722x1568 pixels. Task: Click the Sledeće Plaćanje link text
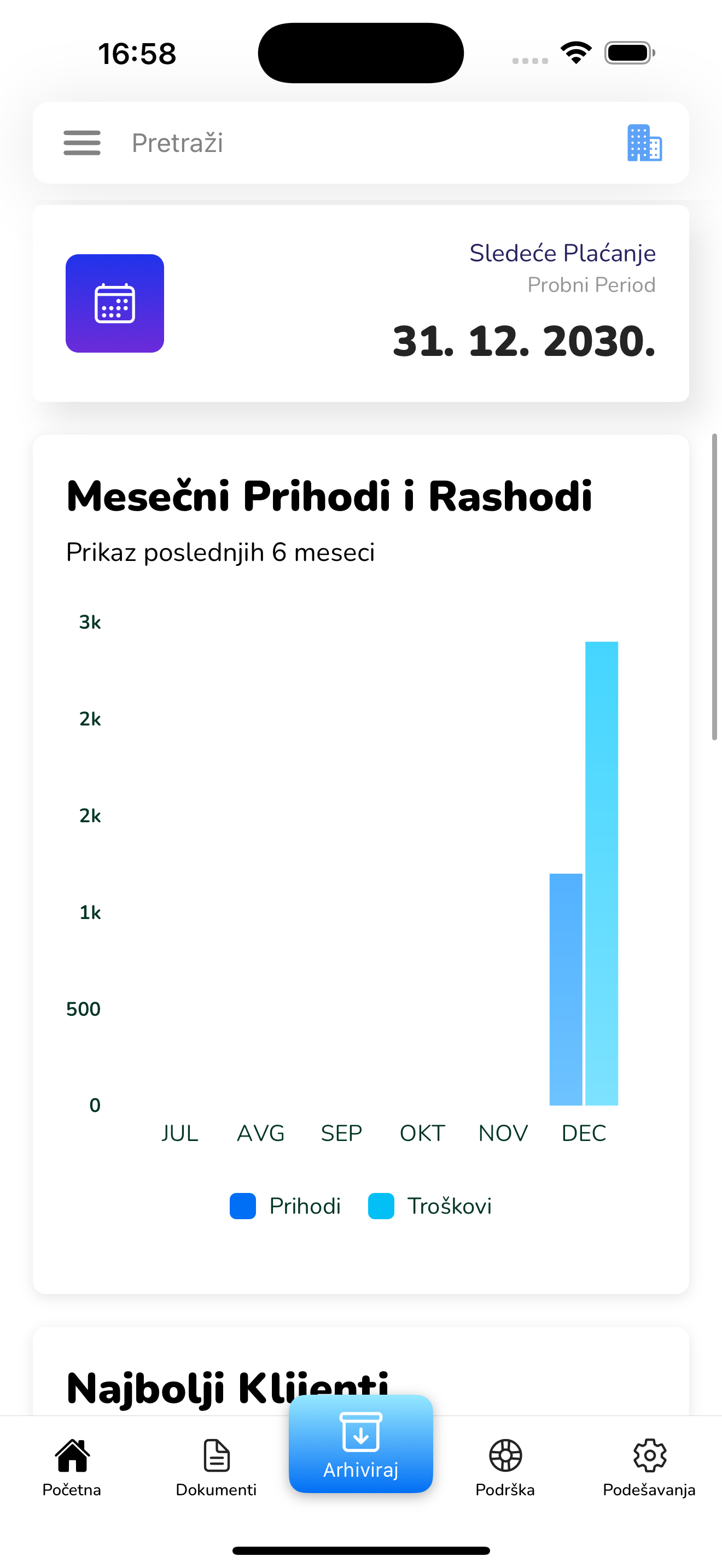[562, 253]
